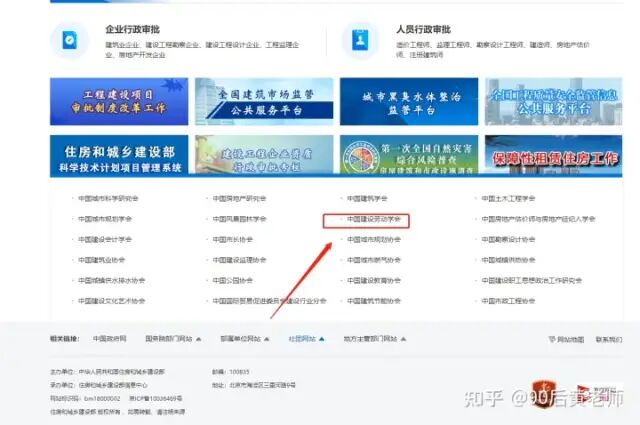
Task: Open the 中国建设劳动学会 link
Action: click(374, 219)
